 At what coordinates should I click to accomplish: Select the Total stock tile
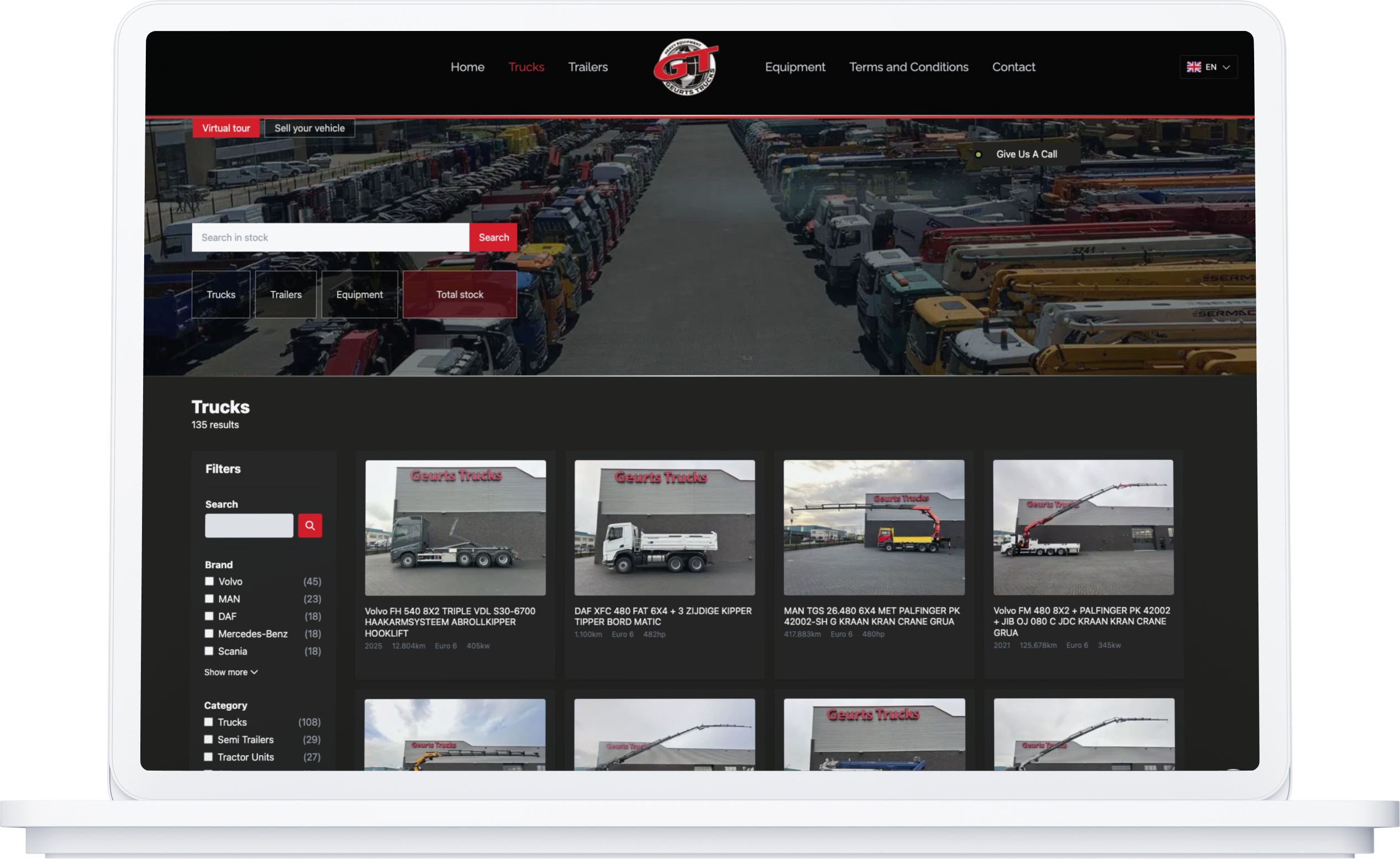(x=460, y=295)
